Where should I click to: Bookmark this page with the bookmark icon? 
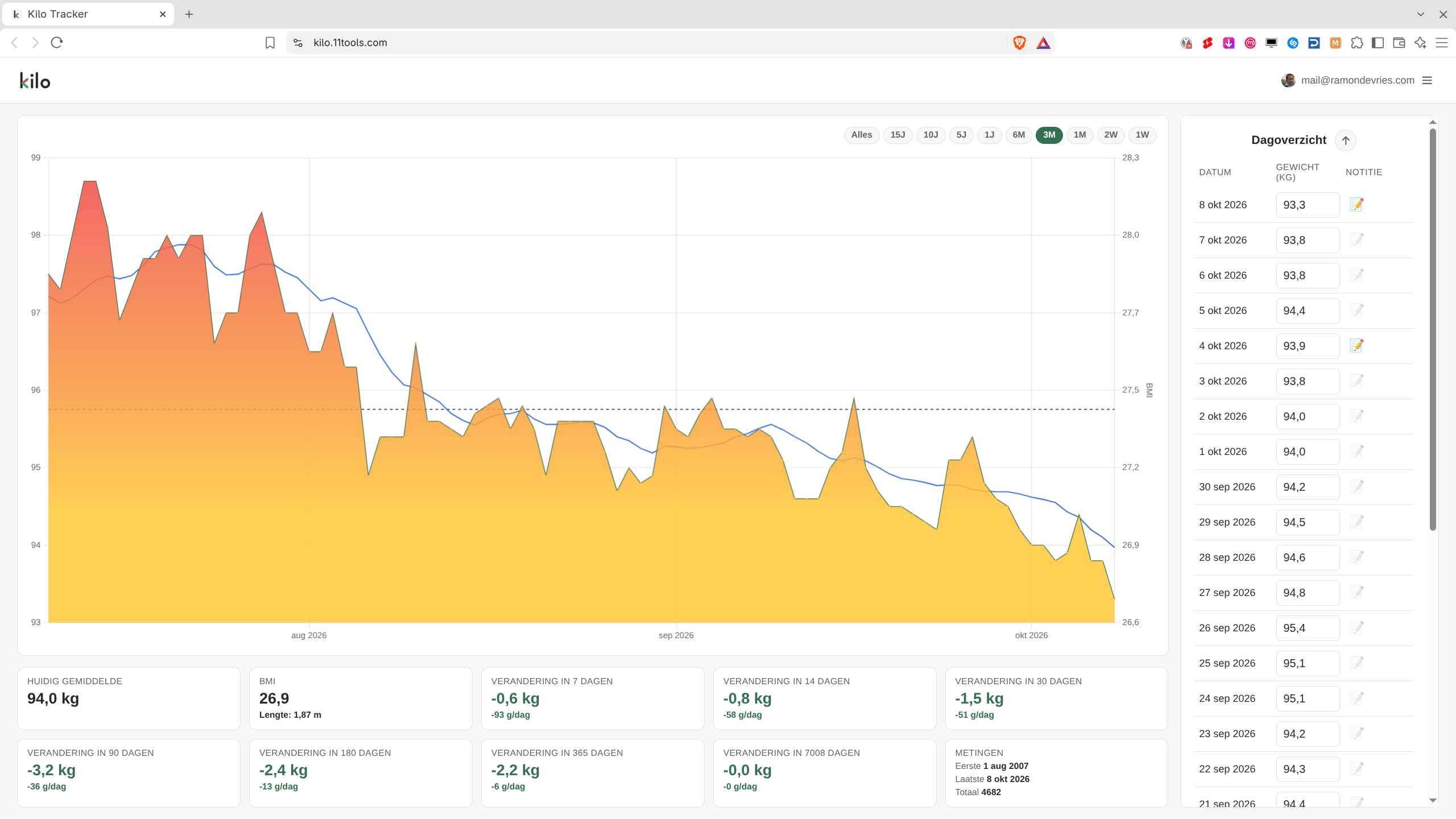tap(270, 43)
